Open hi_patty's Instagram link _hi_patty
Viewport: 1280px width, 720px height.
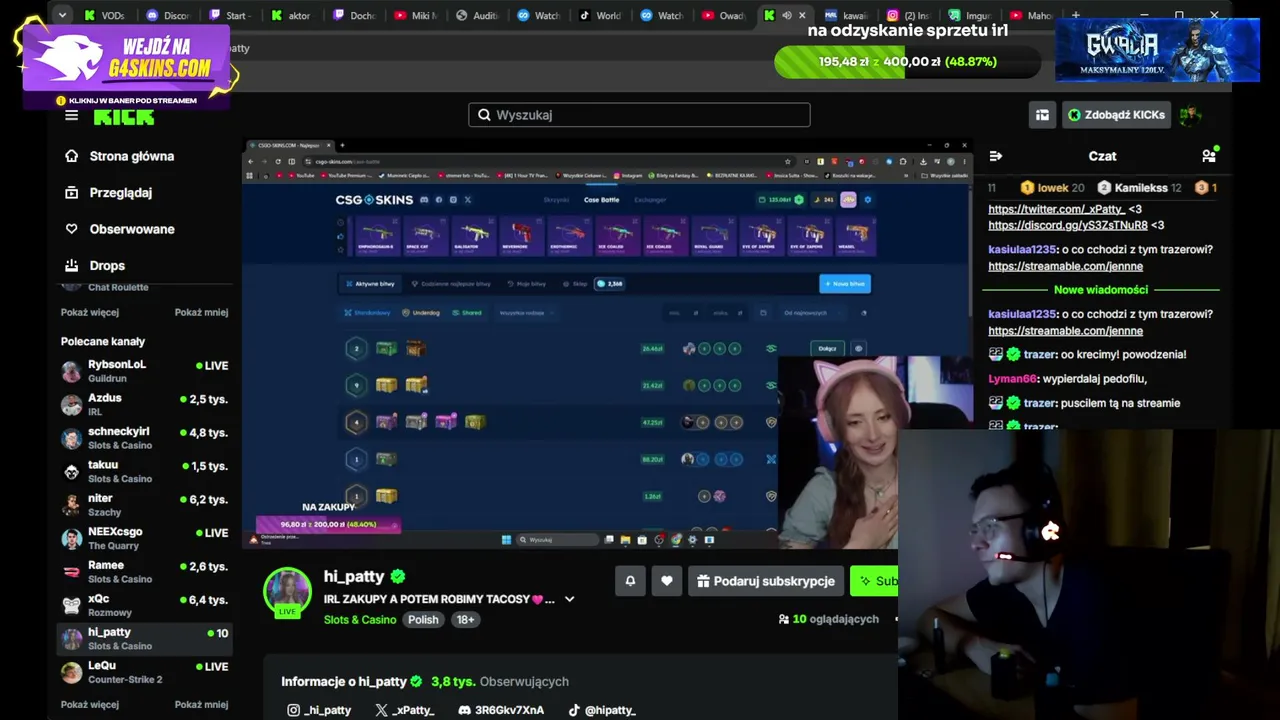[x=320, y=710]
